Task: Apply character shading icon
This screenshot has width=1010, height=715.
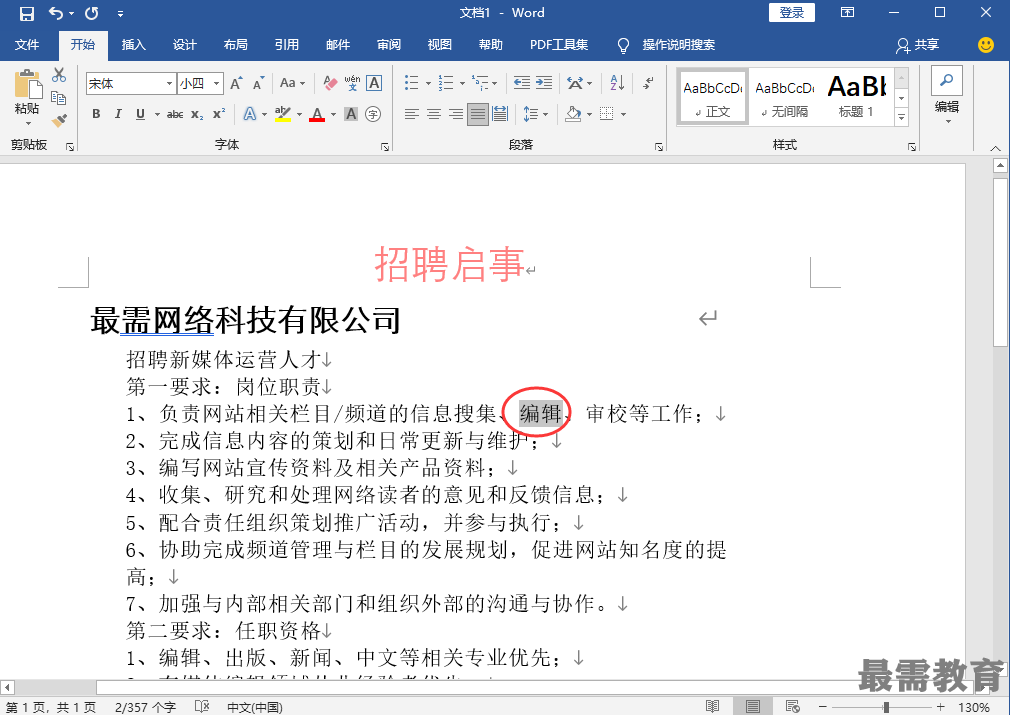Action: [351, 114]
